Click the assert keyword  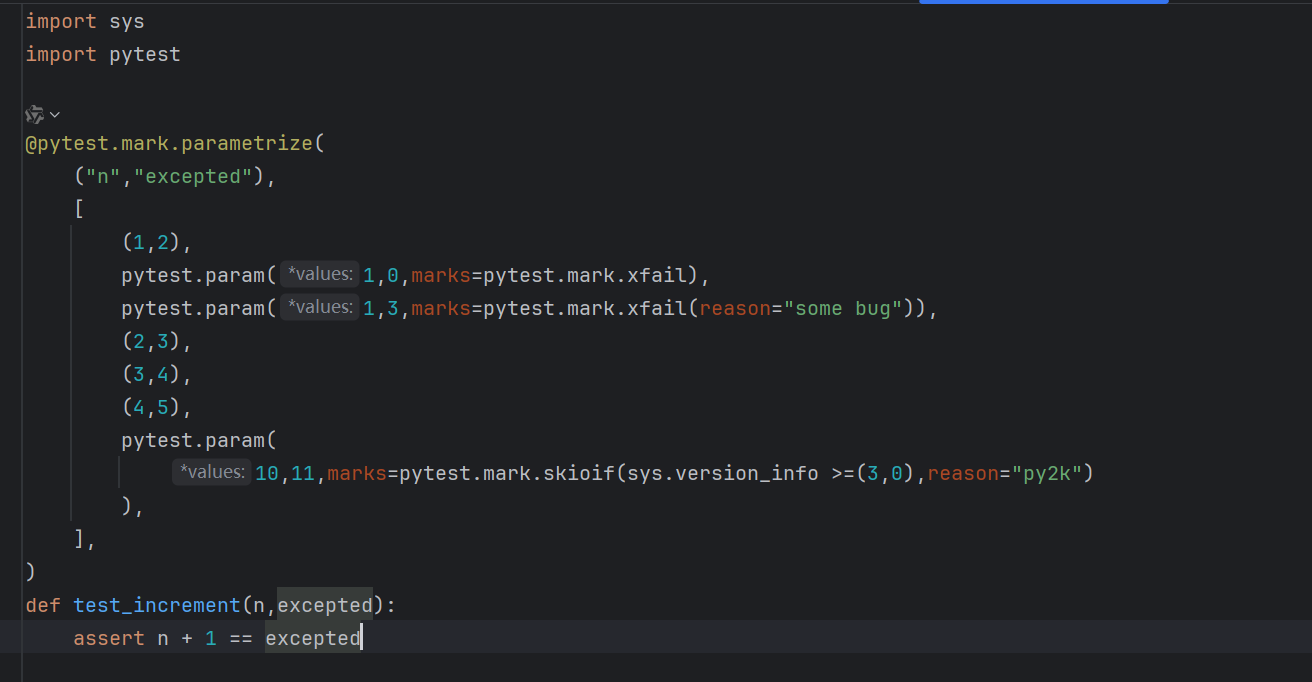coord(109,638)
